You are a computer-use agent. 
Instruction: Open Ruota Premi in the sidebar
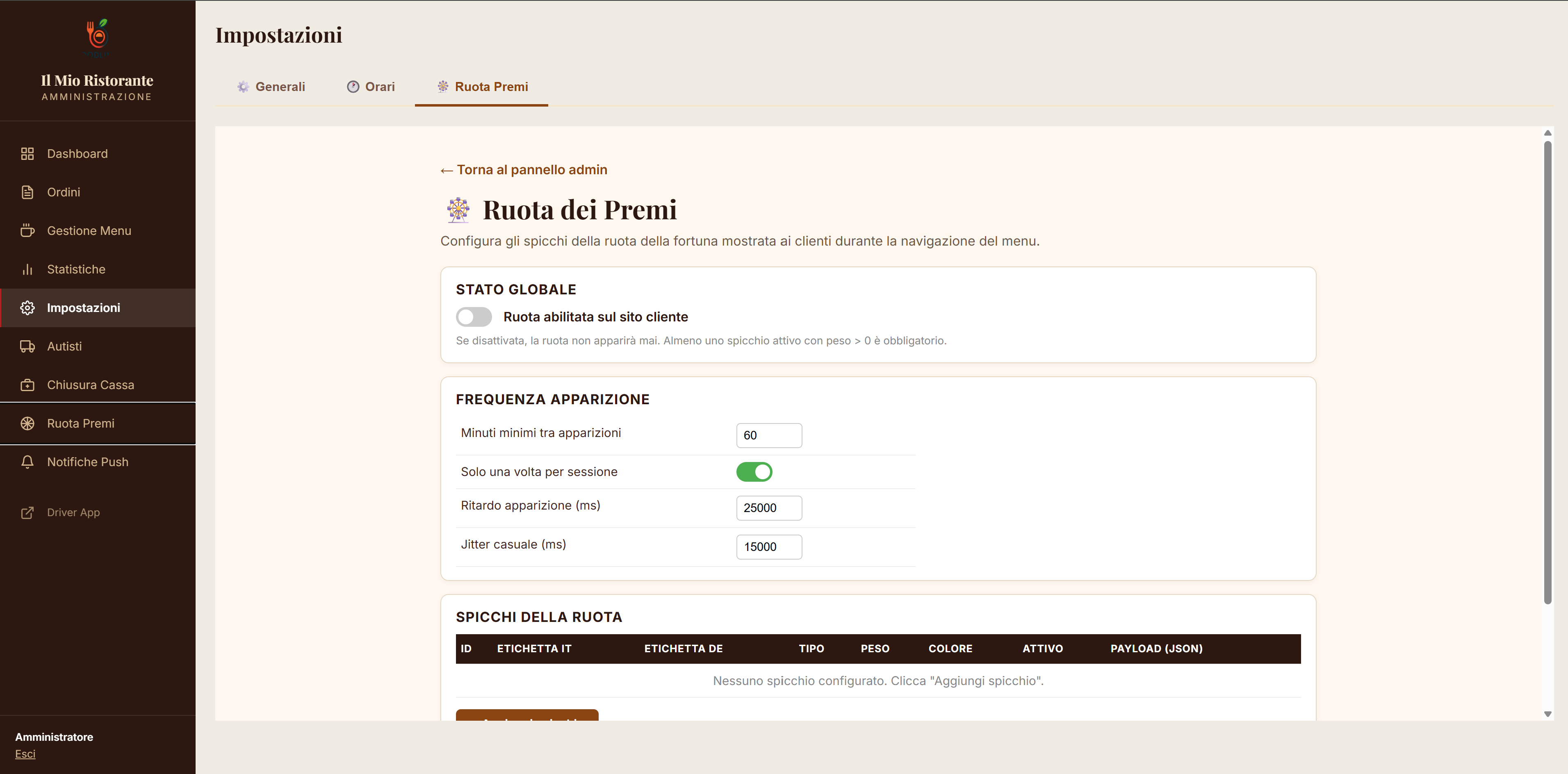[98, 423]
